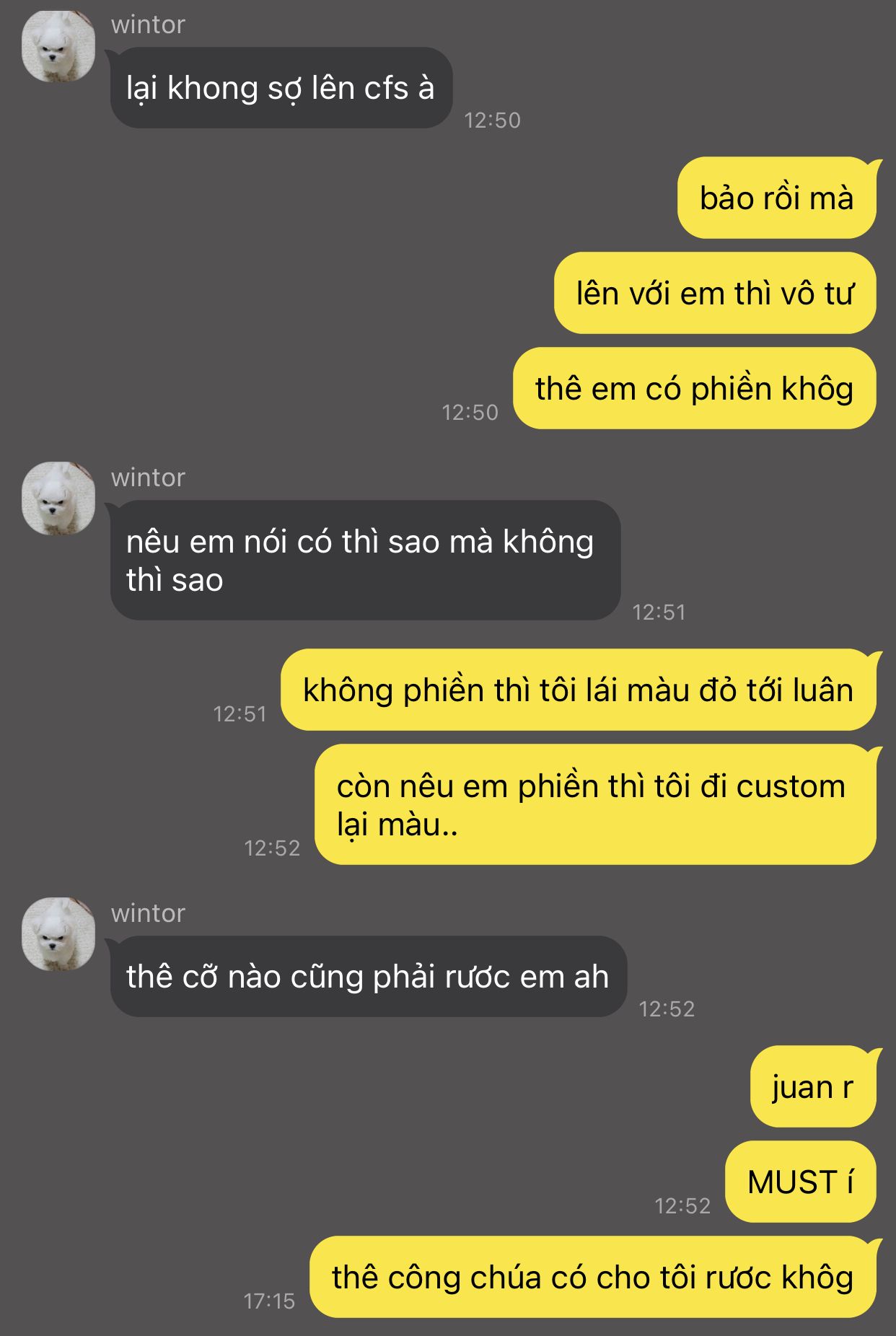The image size is (896, 1336).
Task: Tap the 17:15 timestamp beside the last message
Action: [x=269, y=1301]
